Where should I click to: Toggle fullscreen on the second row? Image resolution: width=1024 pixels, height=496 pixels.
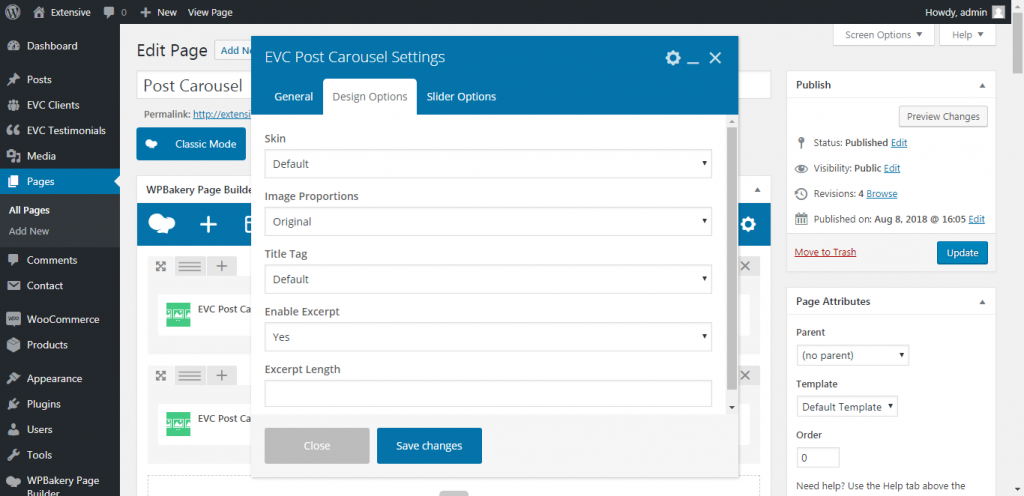[161, 375]
